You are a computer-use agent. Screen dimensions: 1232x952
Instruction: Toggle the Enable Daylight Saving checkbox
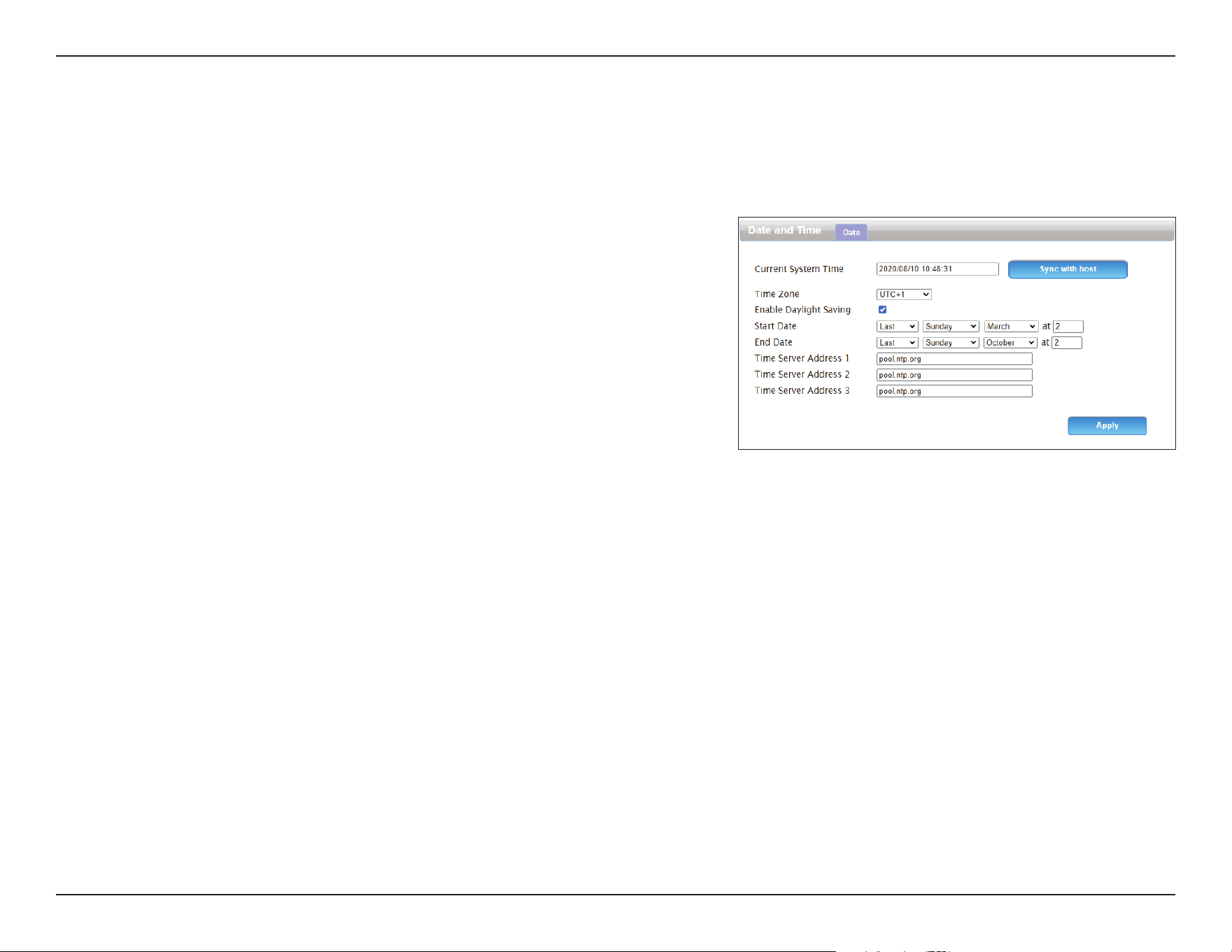click(x=882, y=309)
